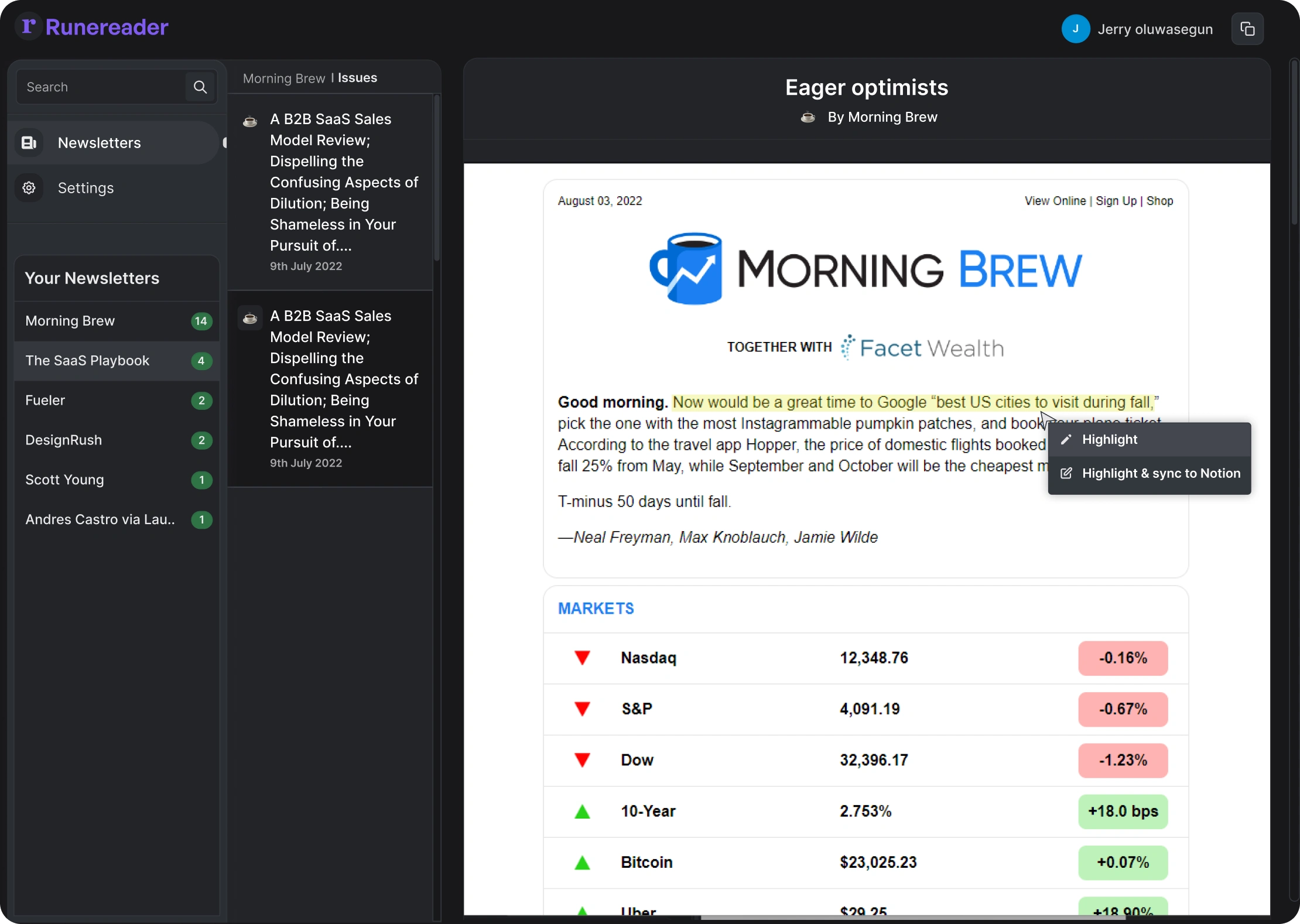Select Andres Castro via Lau.. newsletter

click(x=117, y=520)
